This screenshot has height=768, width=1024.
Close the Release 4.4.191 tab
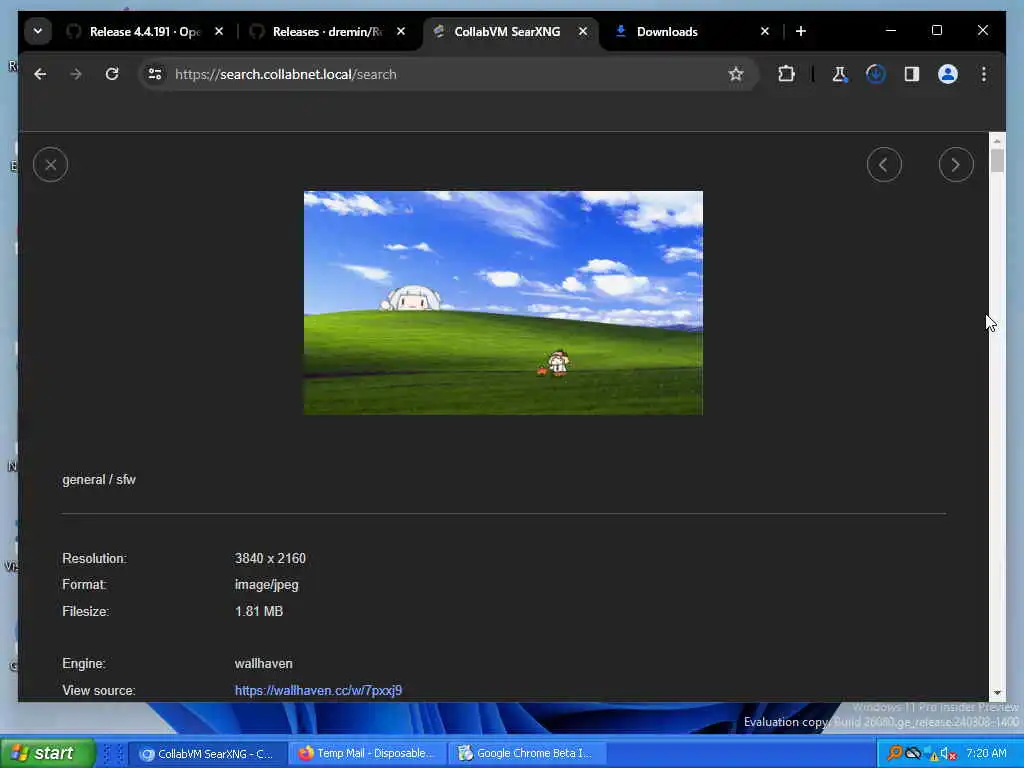pos(219,31)
